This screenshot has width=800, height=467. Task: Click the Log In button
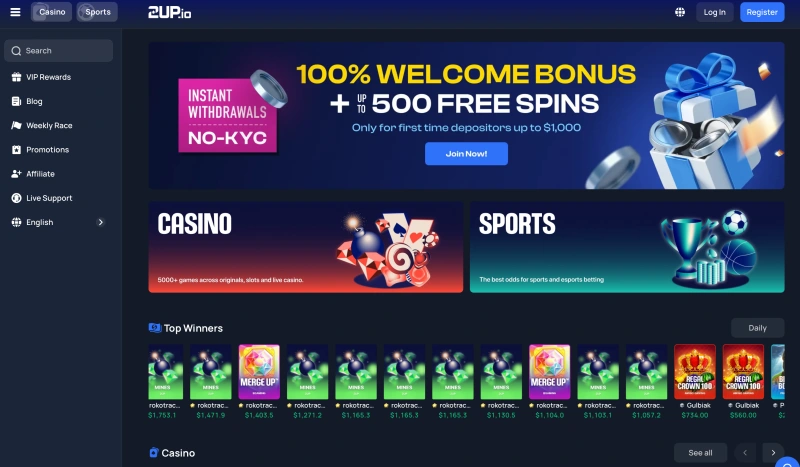714,12
